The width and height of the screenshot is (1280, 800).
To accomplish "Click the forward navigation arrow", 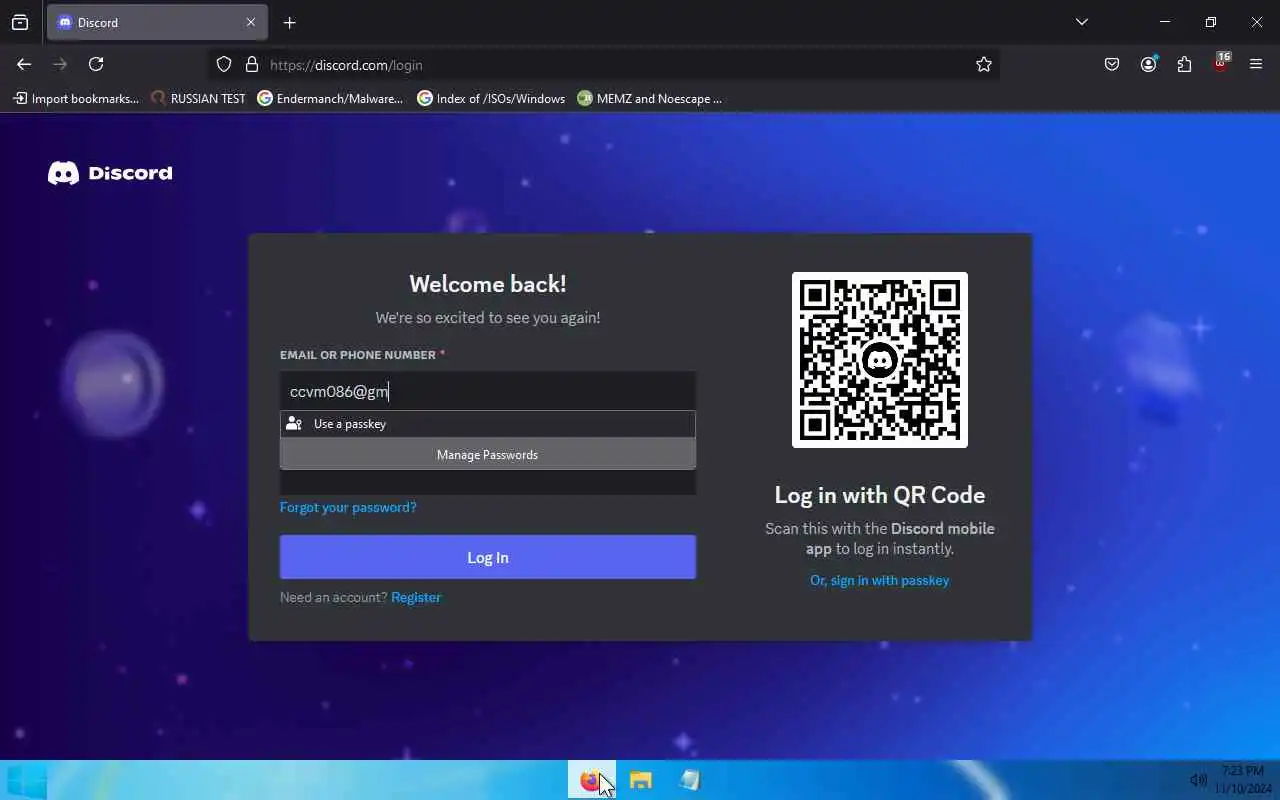I will (60, 64).
